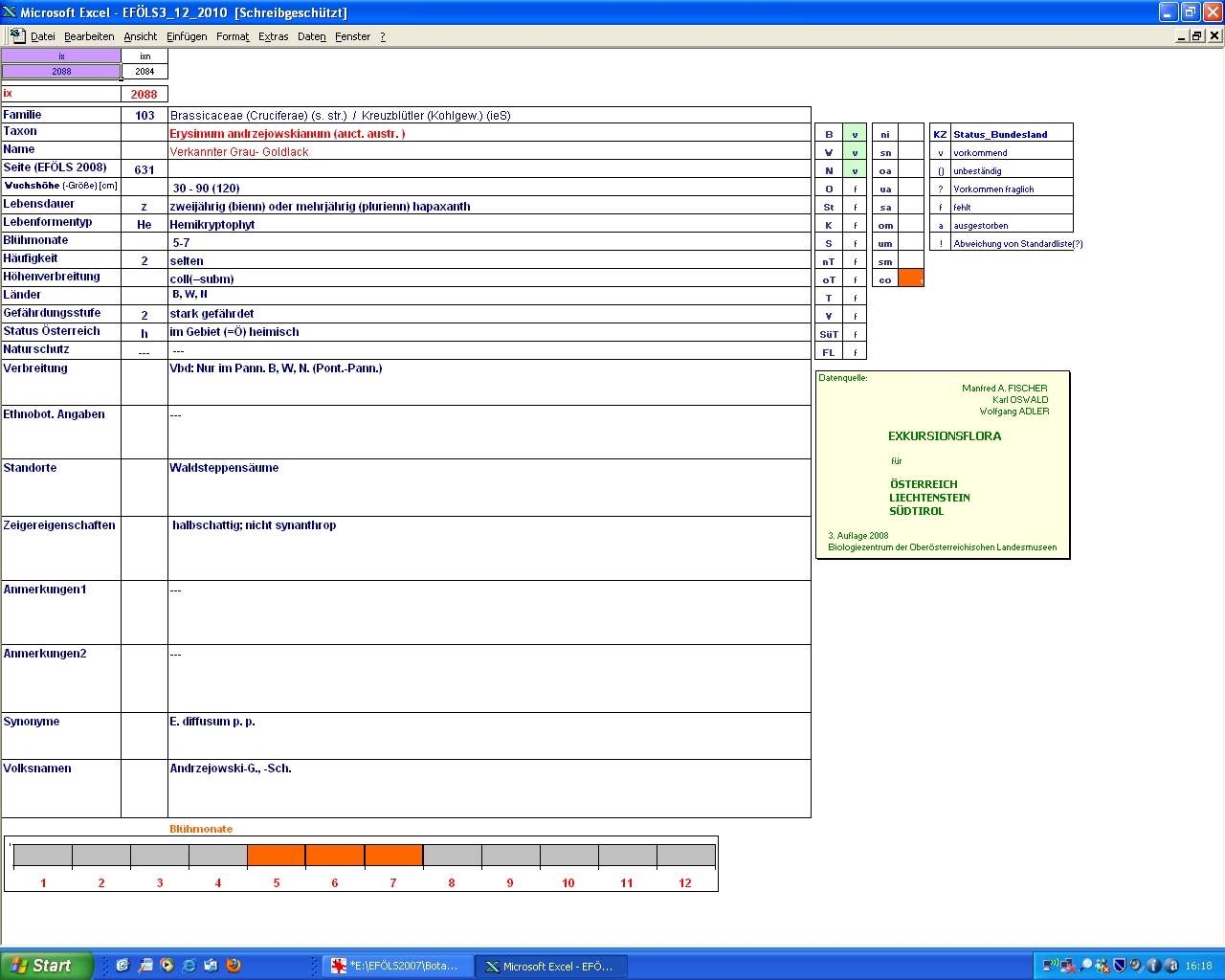Click the first quick launch icon next to Start
Image resolution: width=1225 pixels, height=980 pixels.
point(122,966)
